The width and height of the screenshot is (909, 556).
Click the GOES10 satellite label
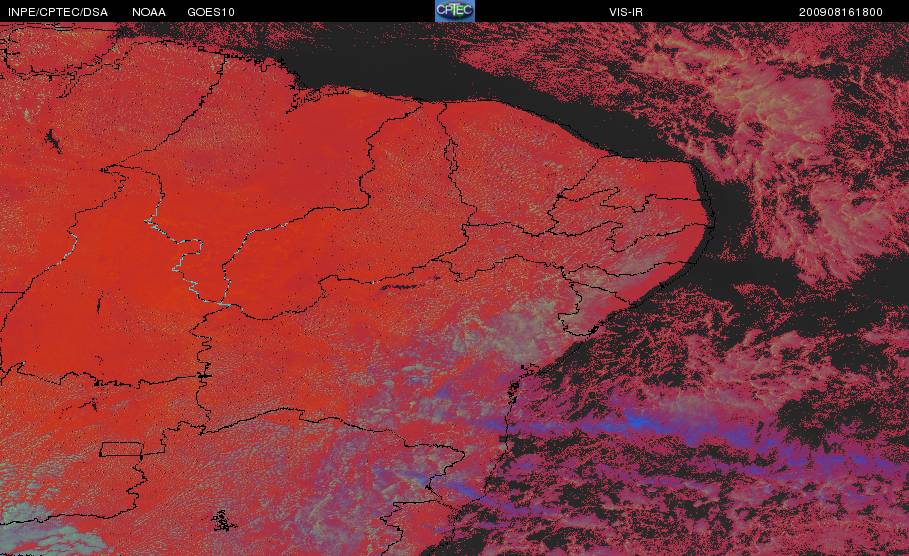(x=211, y=12)
